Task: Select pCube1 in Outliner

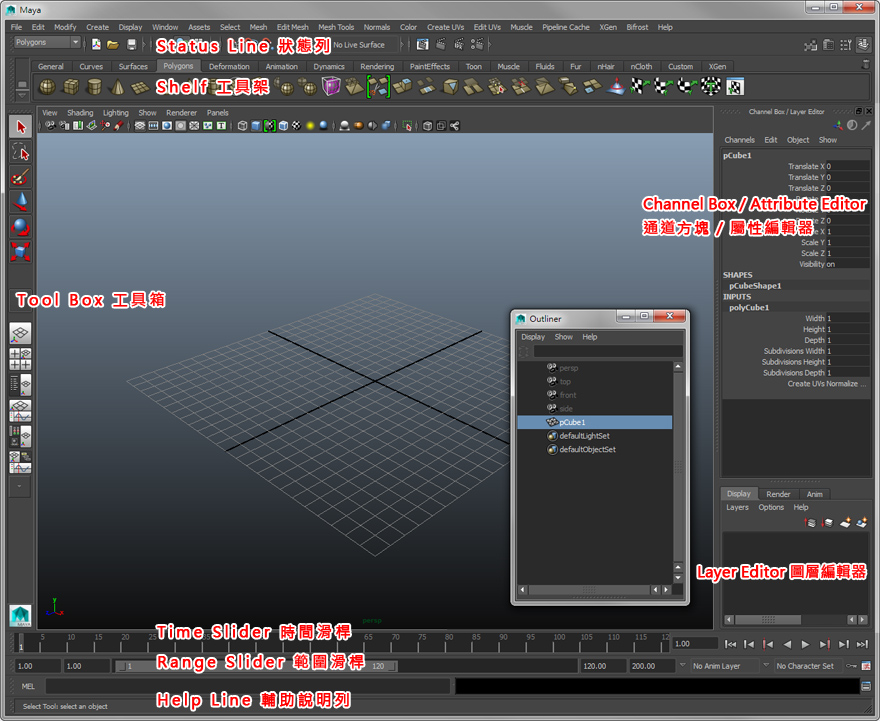Action: click(594, 422)
